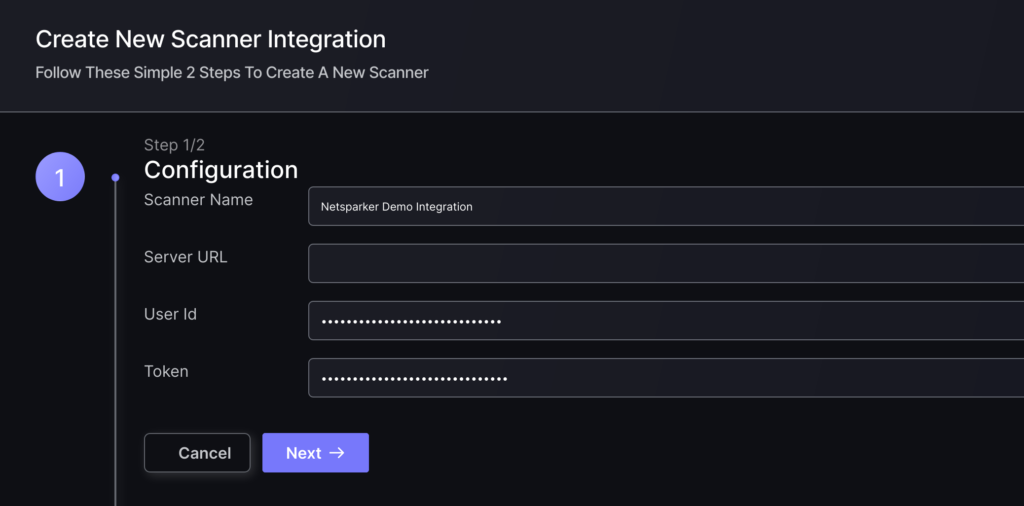Select the masked Token input field
Image resolution: width=1024 pixels, height=506 pixels.
(x=666, y=377)
